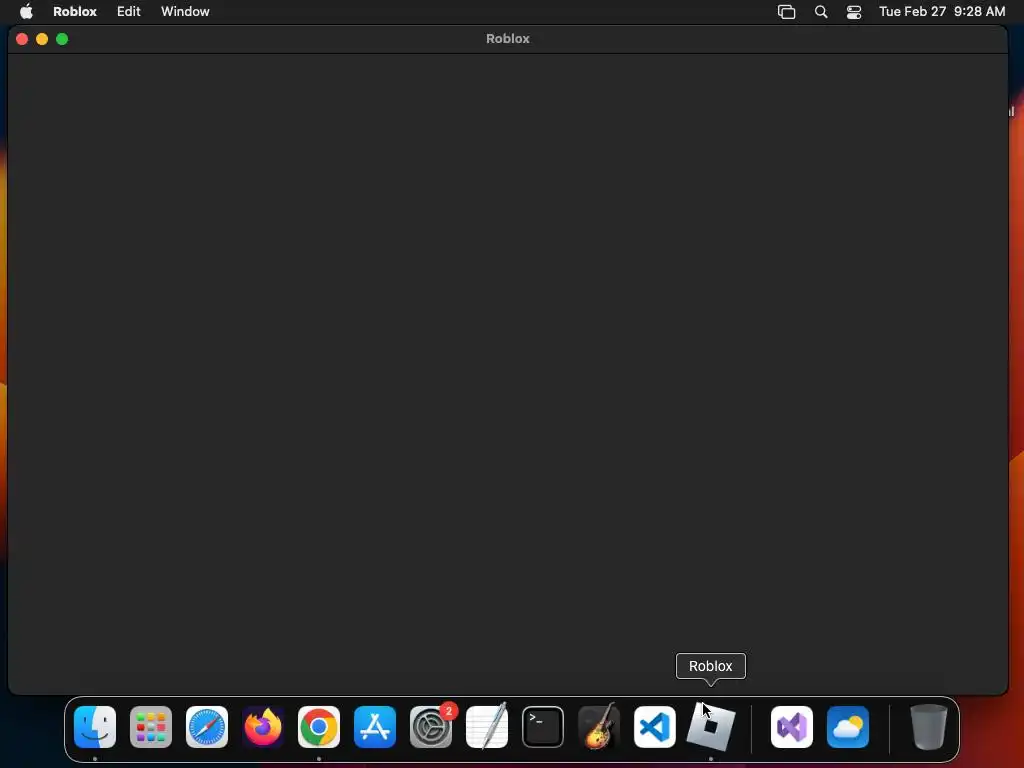The height and width of the screenshot is (768, 1024).
Task: Launch Terminal from the dock
Action: [x=543, y=727]
